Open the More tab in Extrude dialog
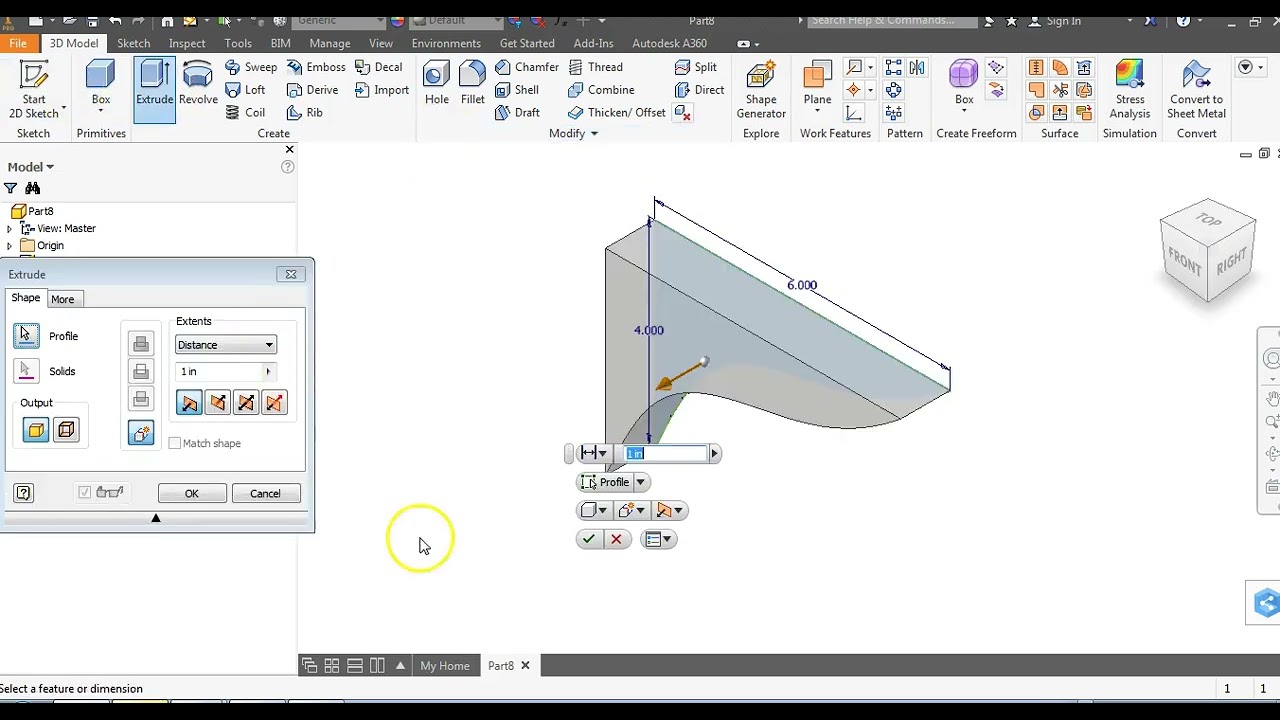The image size is (1280, 720). pos(62,299)
